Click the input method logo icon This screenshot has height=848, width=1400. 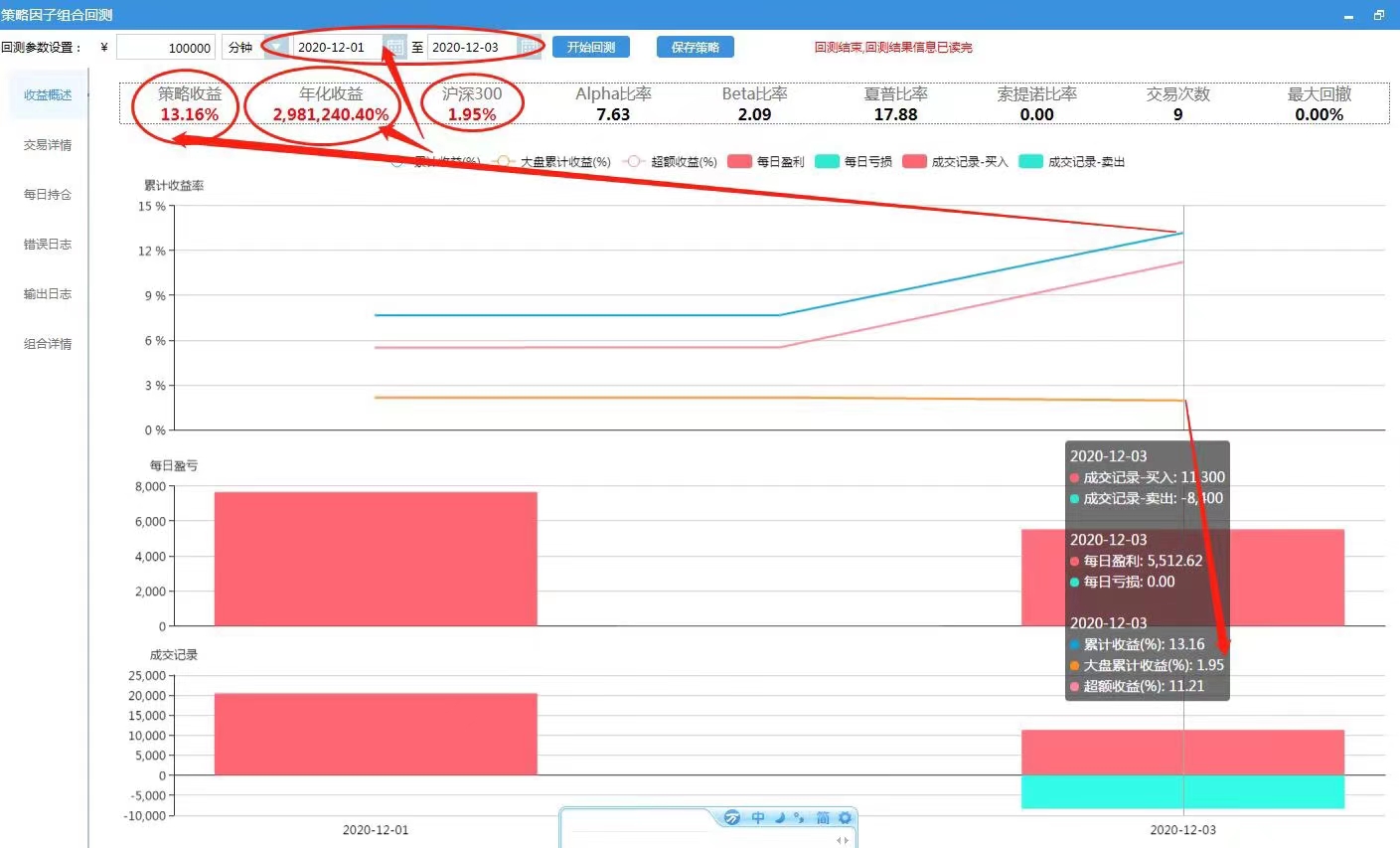(x=732, y=817)
